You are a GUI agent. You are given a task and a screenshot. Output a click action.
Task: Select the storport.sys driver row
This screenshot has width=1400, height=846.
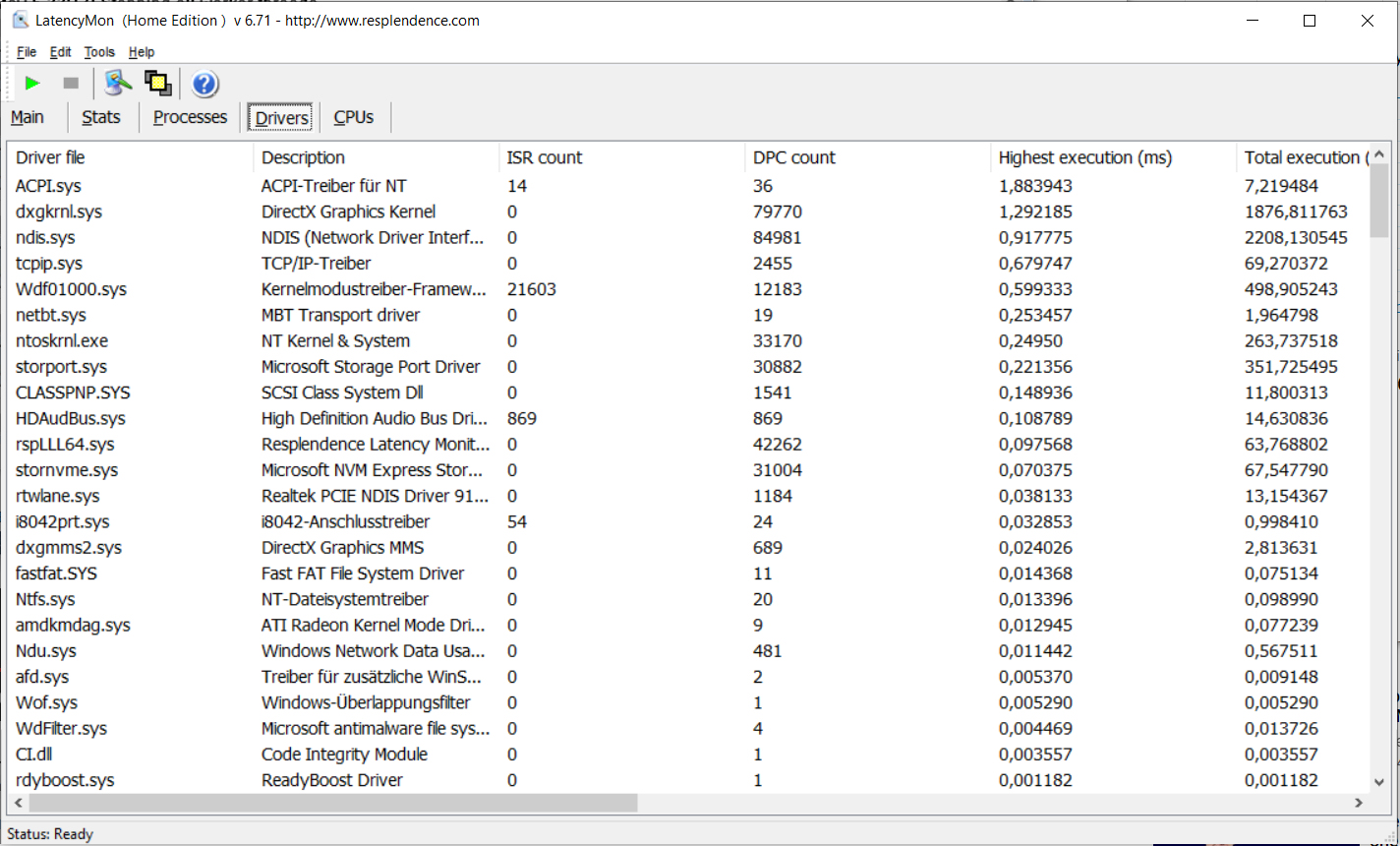click(x=688, y=367)
